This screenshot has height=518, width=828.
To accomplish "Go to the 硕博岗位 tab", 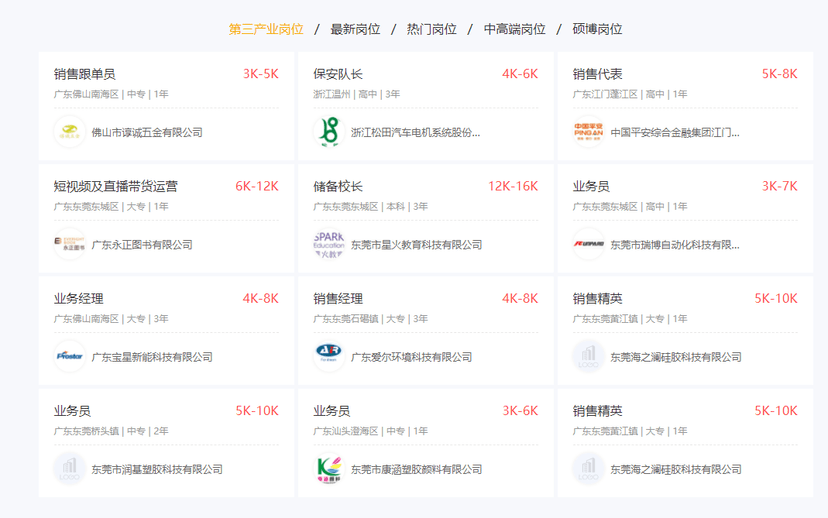I will pyautogui.click(x=597, y=29).
